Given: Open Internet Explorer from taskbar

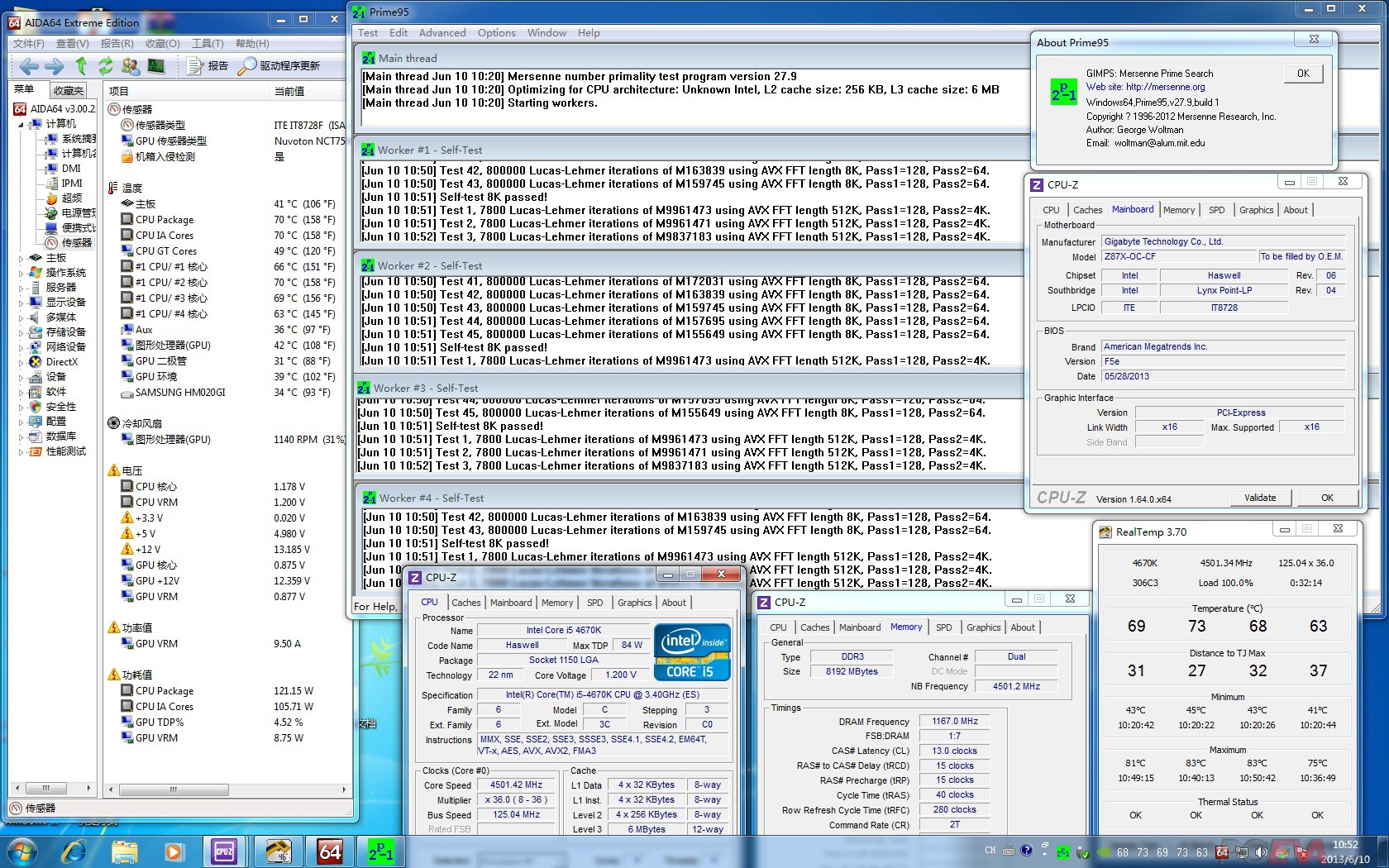Looking at the screenshot, I should click(74, 851).
